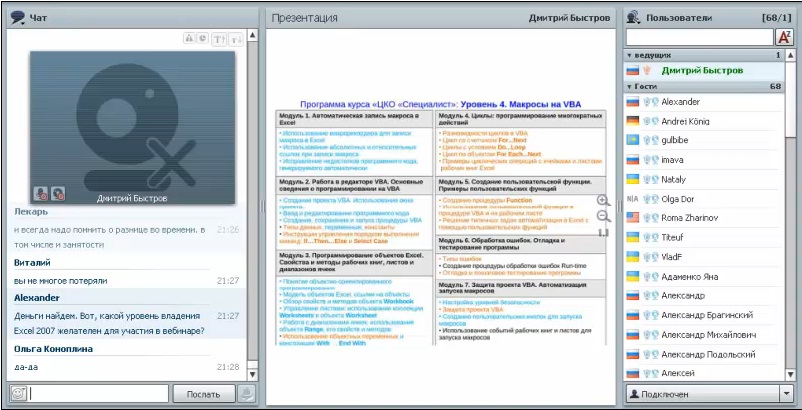Click the first status icon in imava's row
This screenshot has height=410, width=802.
point(647,160)
